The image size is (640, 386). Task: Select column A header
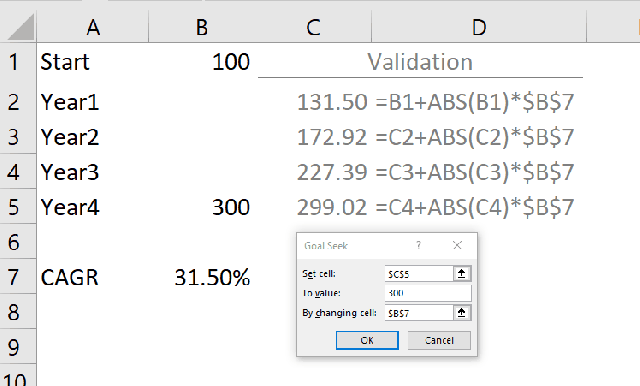(93, 27)
